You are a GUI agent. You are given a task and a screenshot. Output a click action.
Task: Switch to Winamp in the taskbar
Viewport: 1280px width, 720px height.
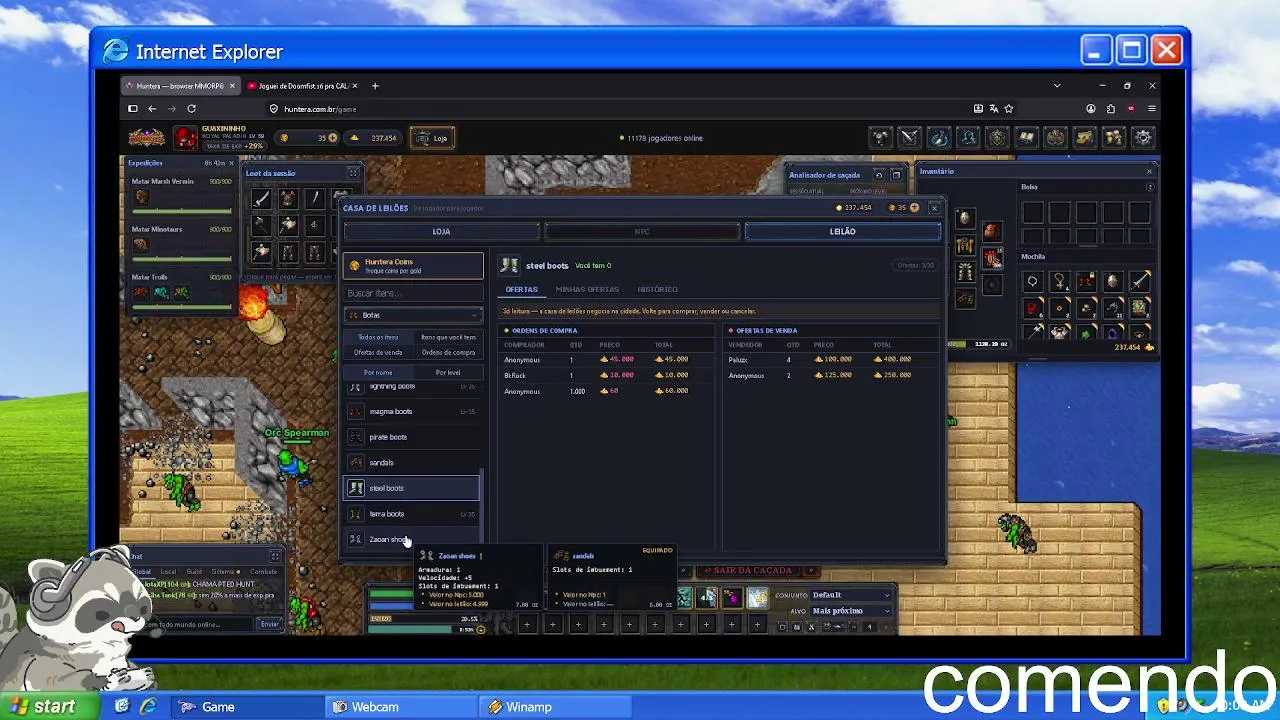pos(554,707)
